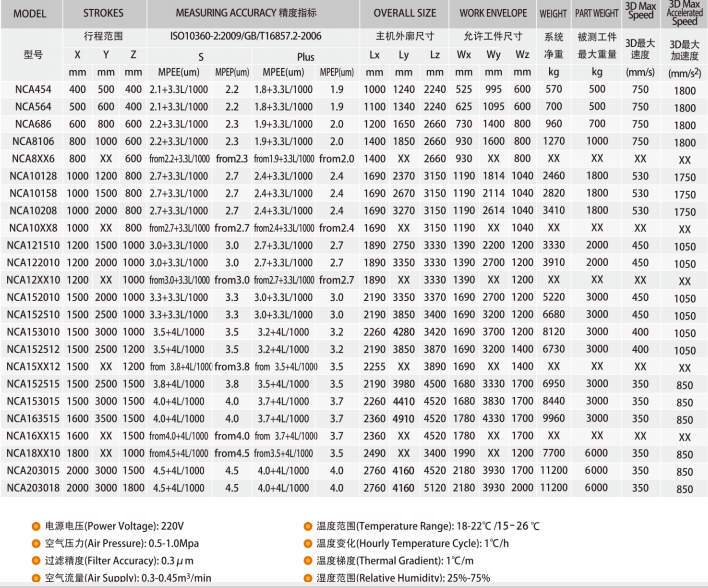Select the NCA152512 model name
708x588 pixels.
click(33, 349)
